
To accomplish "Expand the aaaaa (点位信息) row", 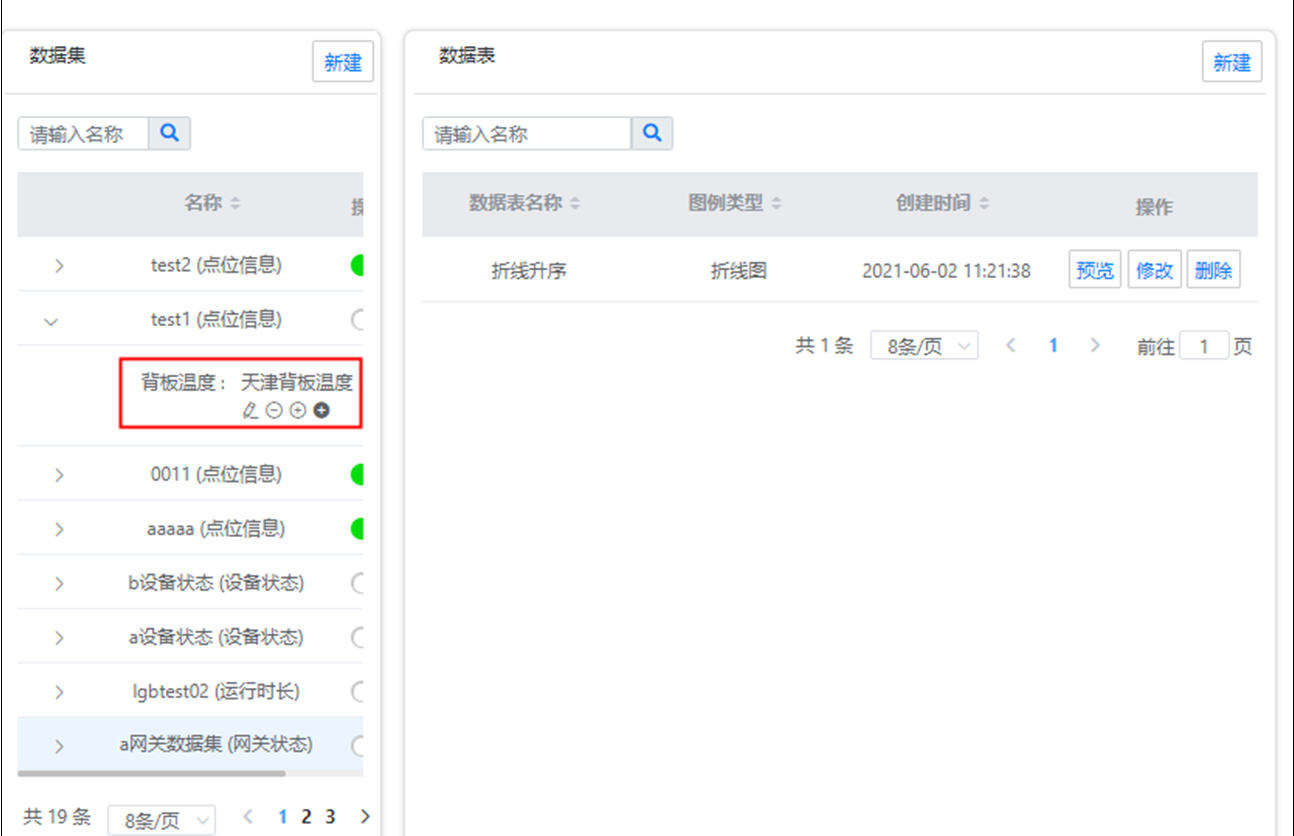I will pos(59,529).
